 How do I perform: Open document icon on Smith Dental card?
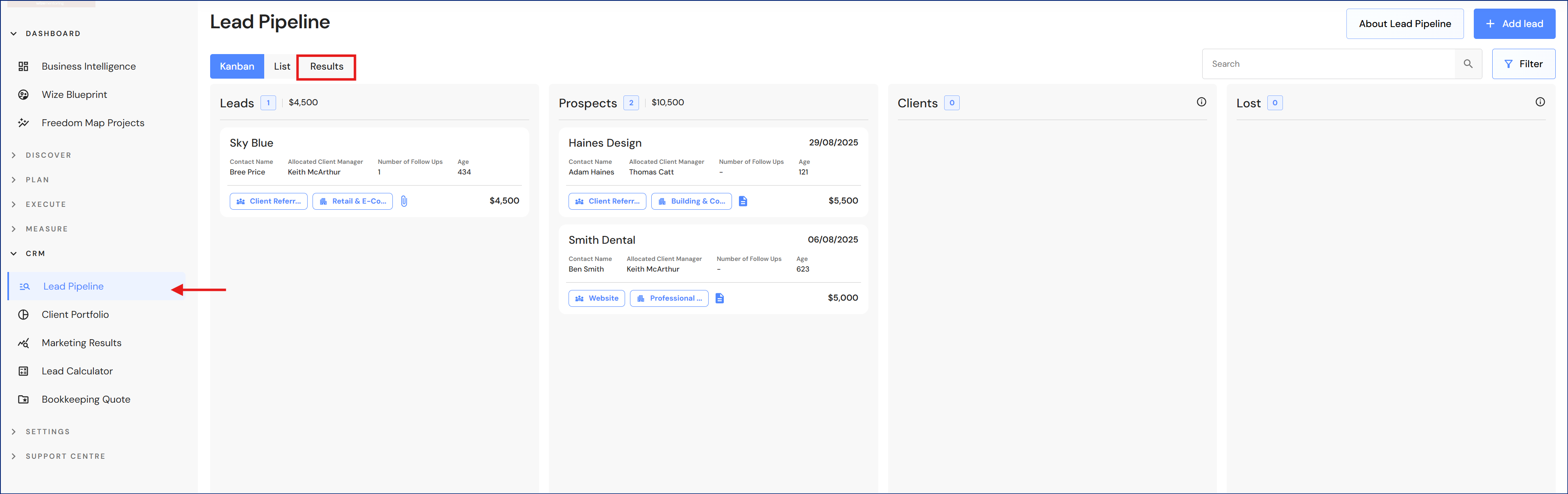point(719,298)
